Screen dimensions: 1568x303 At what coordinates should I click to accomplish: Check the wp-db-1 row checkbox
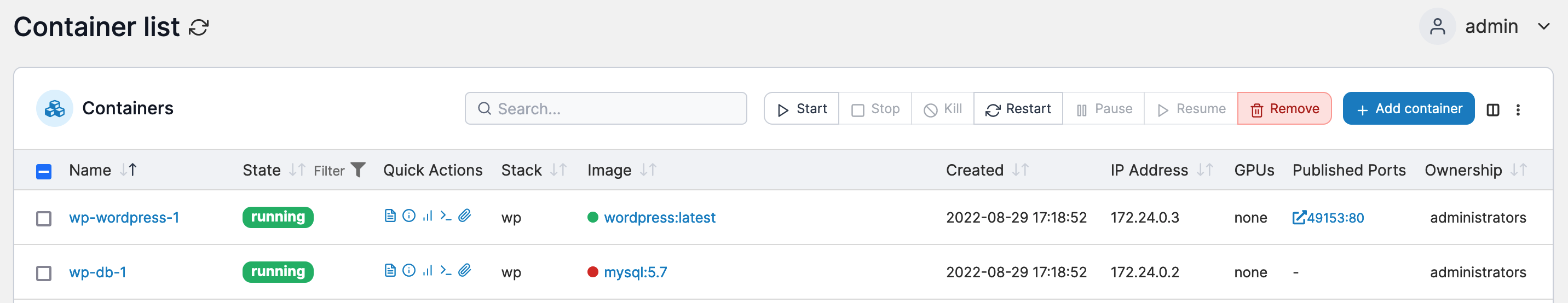click(x=44, y=273)
